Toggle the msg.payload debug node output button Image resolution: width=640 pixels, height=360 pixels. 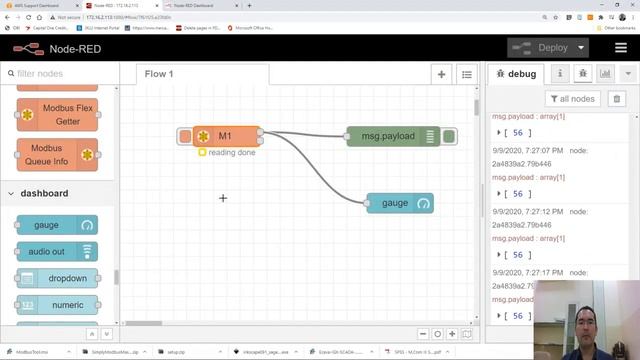click(449, 136)
